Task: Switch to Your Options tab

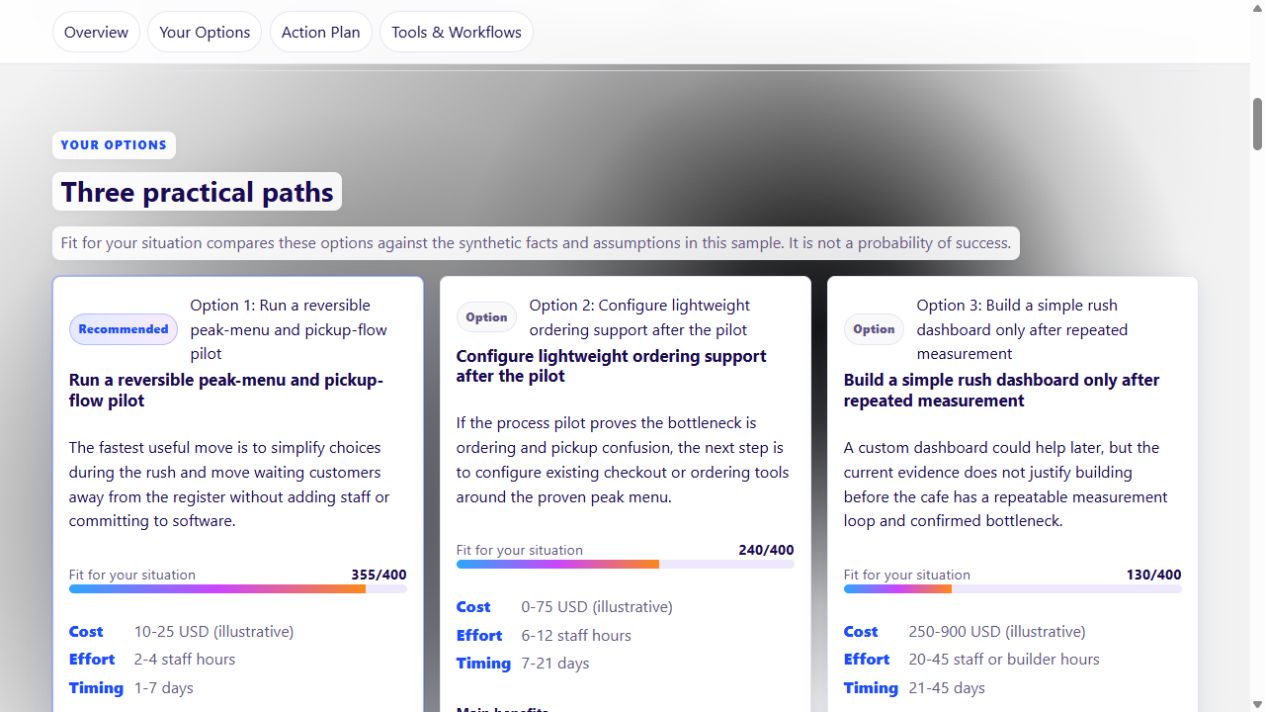Action: click(x=204, y=32)
